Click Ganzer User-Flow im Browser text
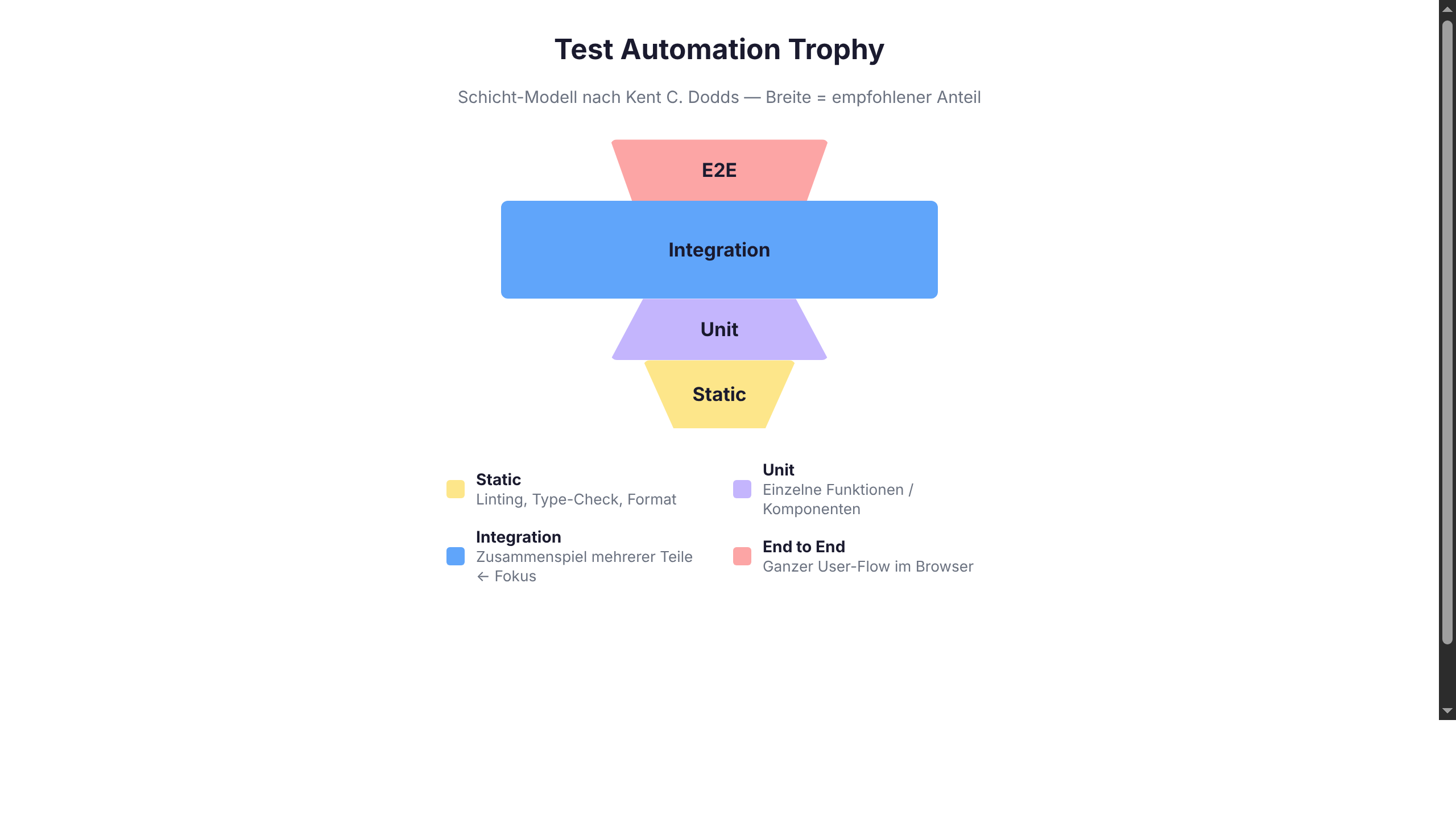This screenshot has width=1456, height=819. click(868, 566)
